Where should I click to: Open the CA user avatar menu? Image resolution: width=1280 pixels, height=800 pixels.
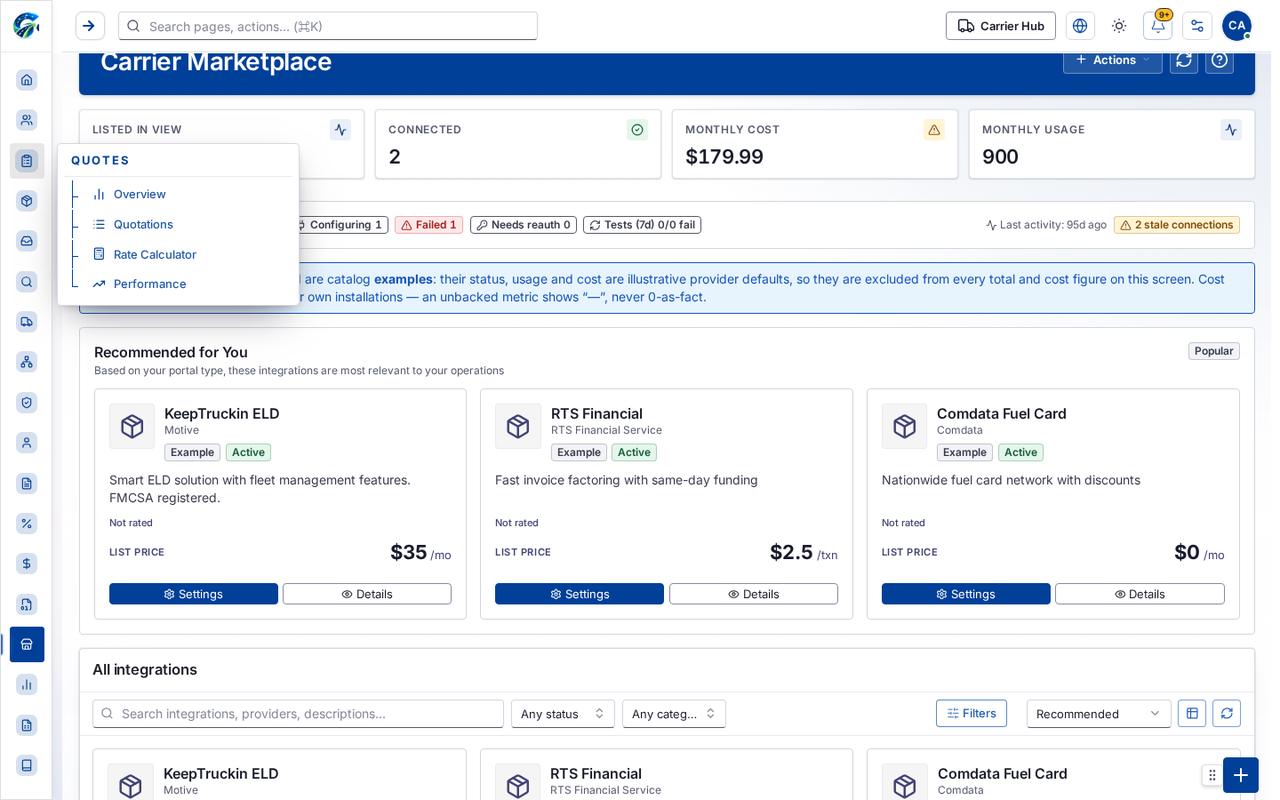pyautogui.click(x=1237, y=26)
